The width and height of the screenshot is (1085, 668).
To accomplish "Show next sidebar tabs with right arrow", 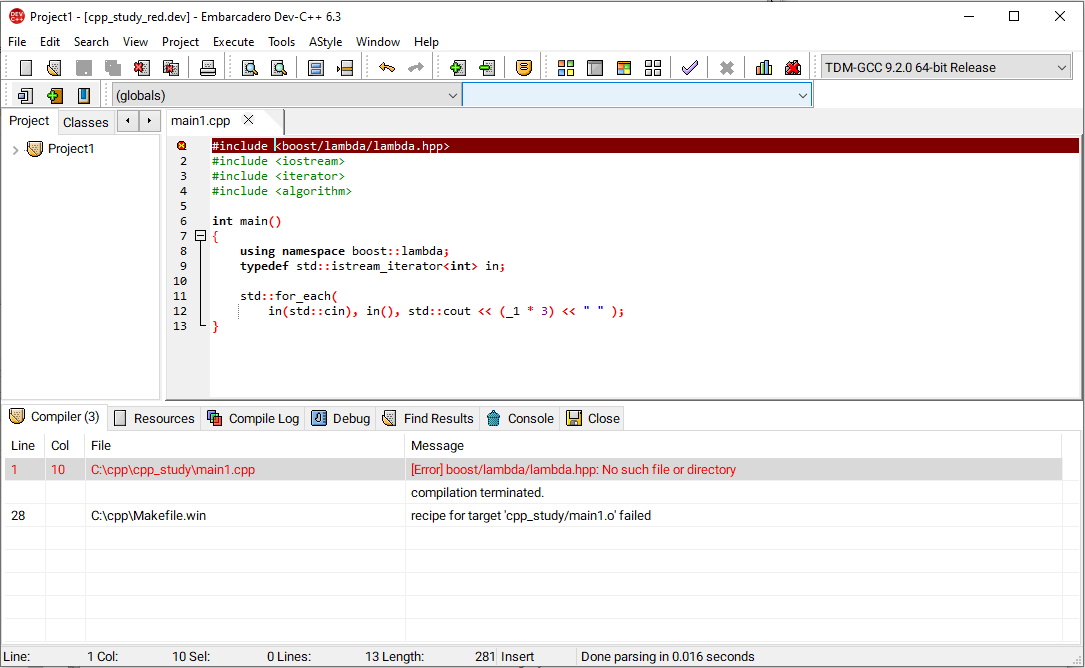I will 149,121.
